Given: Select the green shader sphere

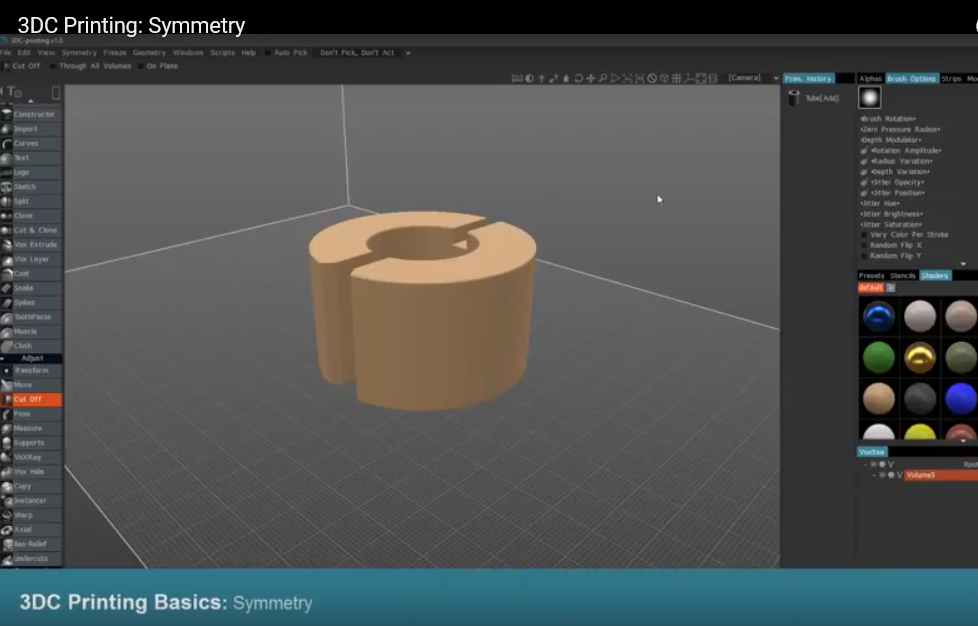Looking at the screenshot, I should 879,358.
